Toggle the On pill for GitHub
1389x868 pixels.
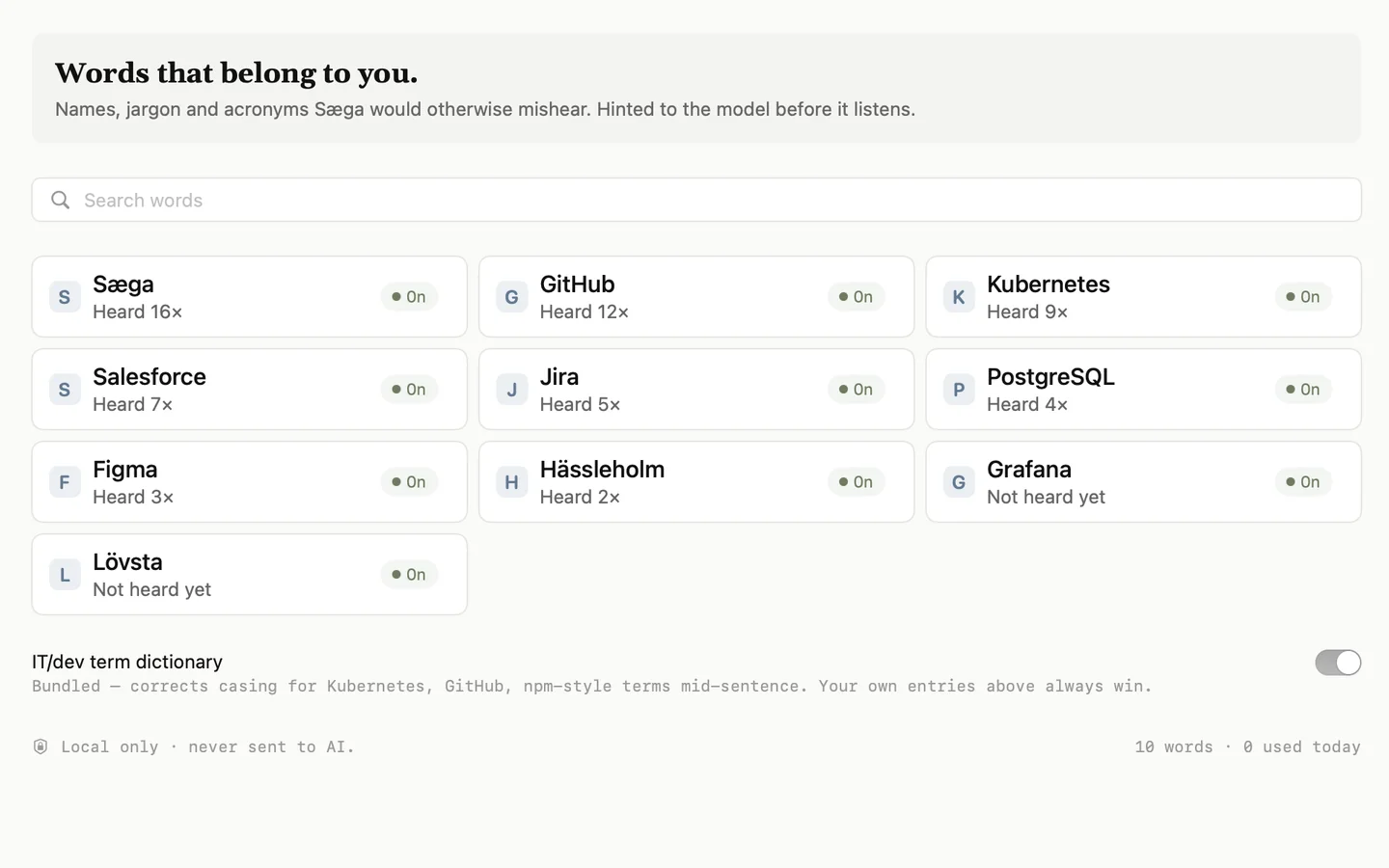[x=857, y=297]
